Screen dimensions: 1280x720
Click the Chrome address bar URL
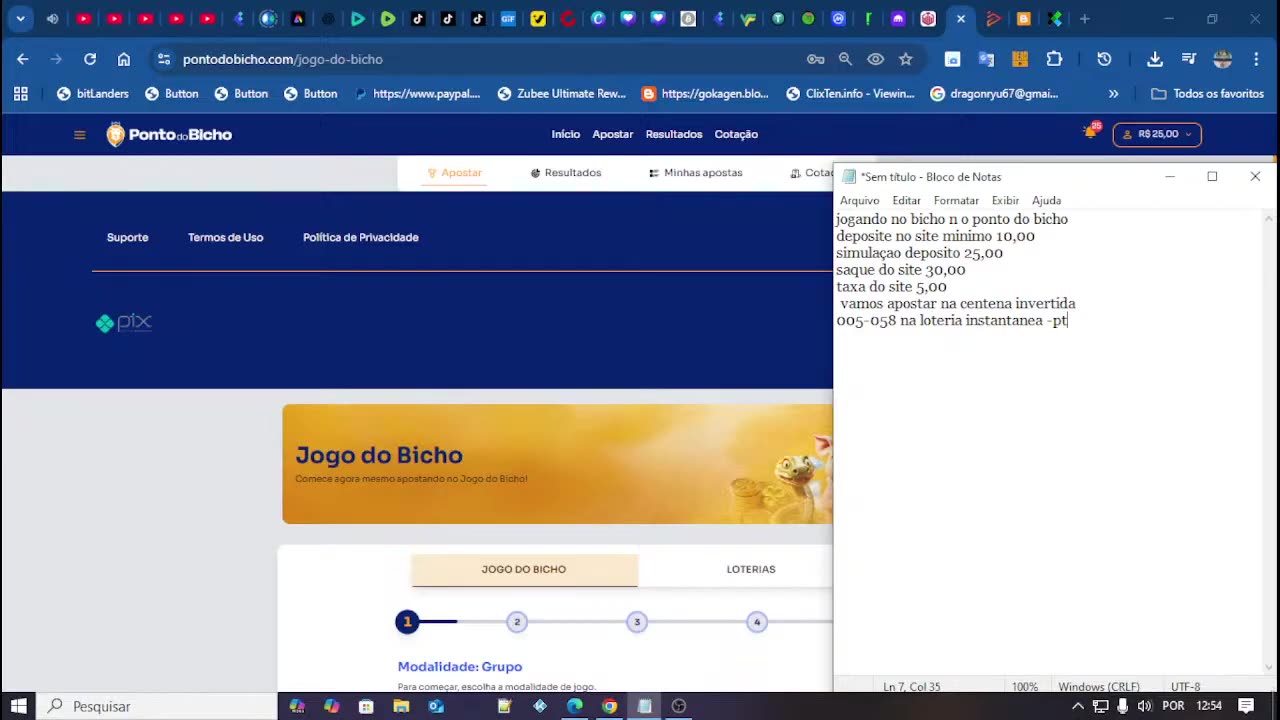pyautogui.click(x=283, y=59)
